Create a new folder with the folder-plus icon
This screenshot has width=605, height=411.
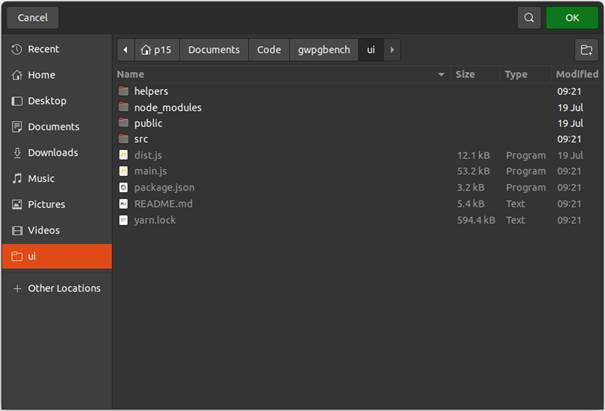click(586, 50)
